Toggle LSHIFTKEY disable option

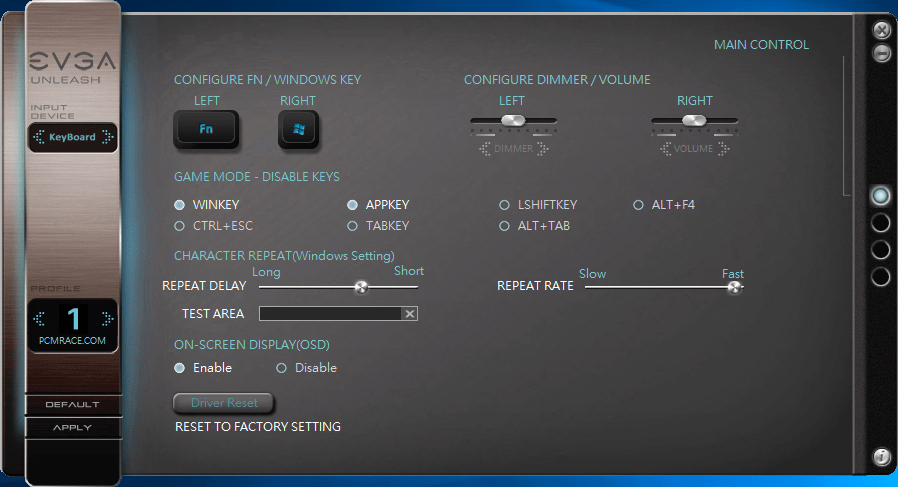click(x=504, y=205)
